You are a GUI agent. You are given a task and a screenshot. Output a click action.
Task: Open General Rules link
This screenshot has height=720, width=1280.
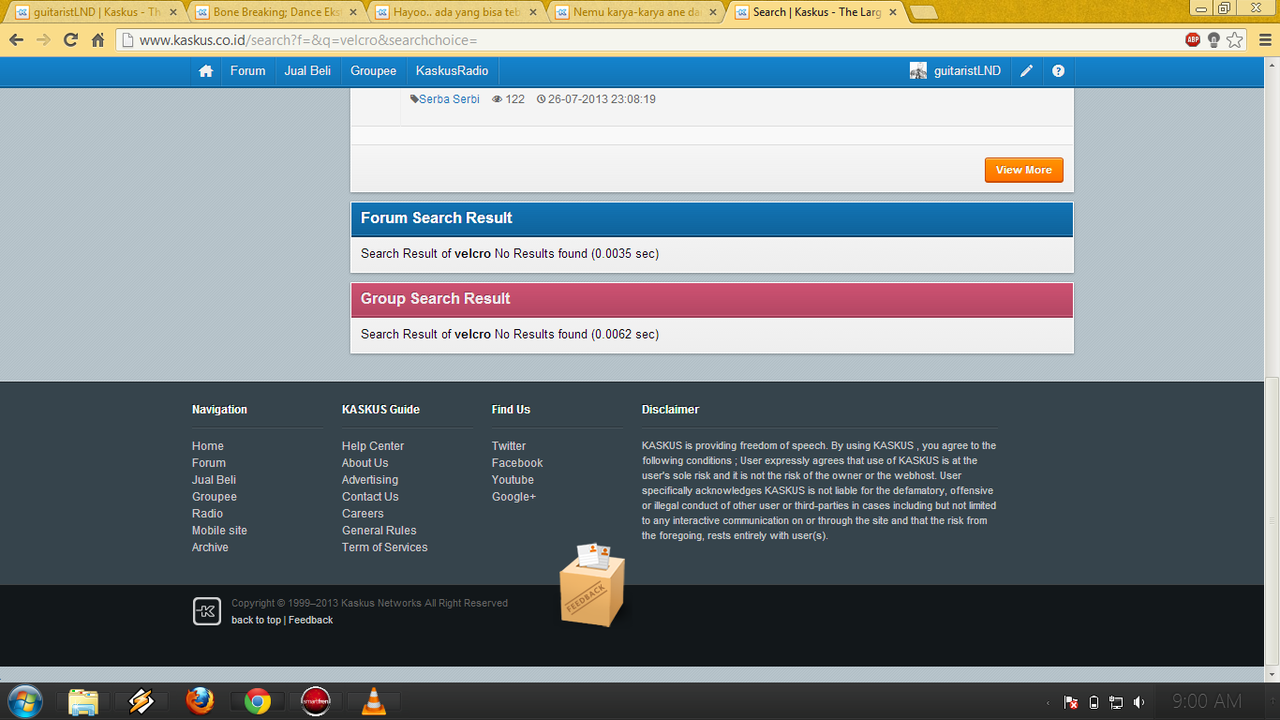(379, 531)
